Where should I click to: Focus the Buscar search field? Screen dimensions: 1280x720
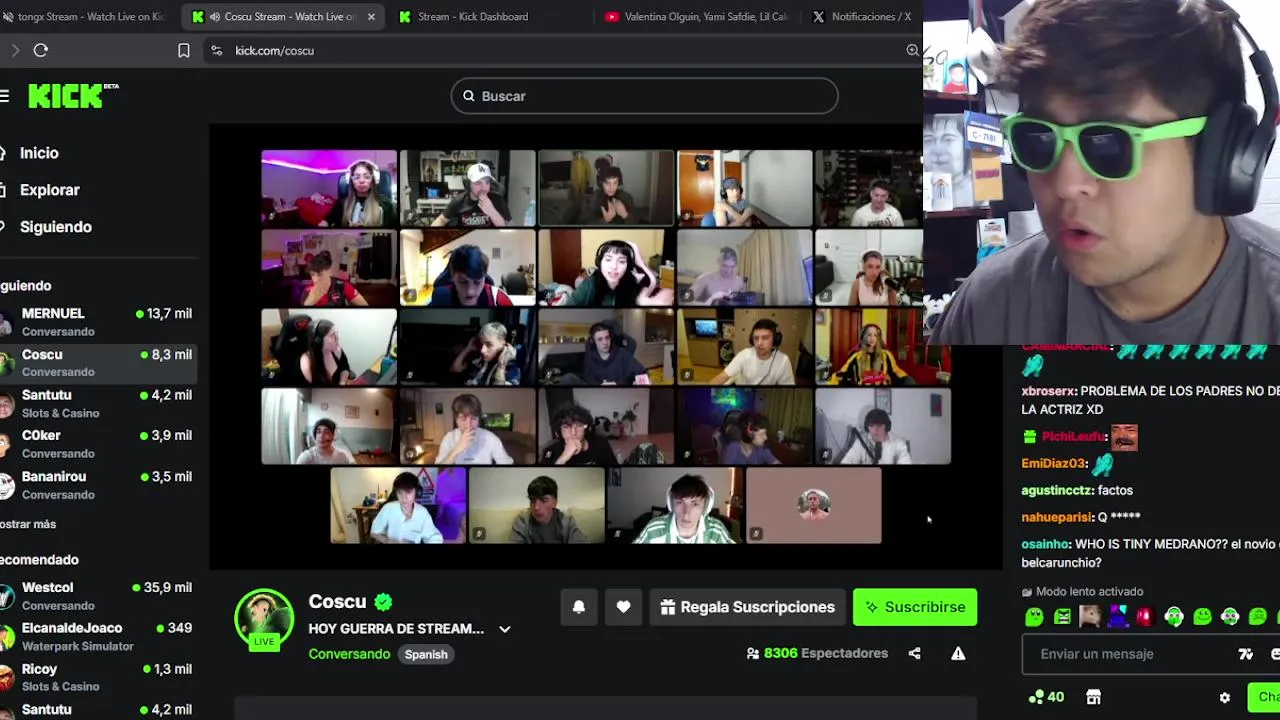[x=644, y=96]
